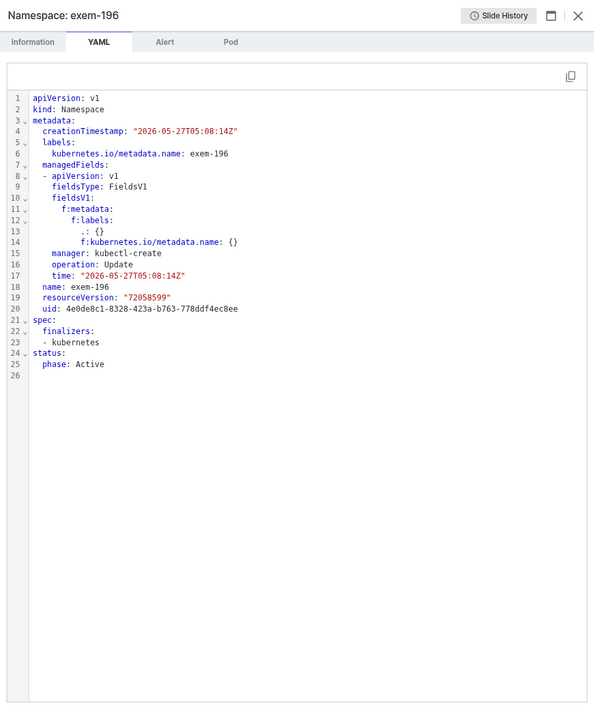The height and width of the screenshot is (713, 594).
Task: Collapse the status section fold arrow
Action: click(x=25, y=354)
